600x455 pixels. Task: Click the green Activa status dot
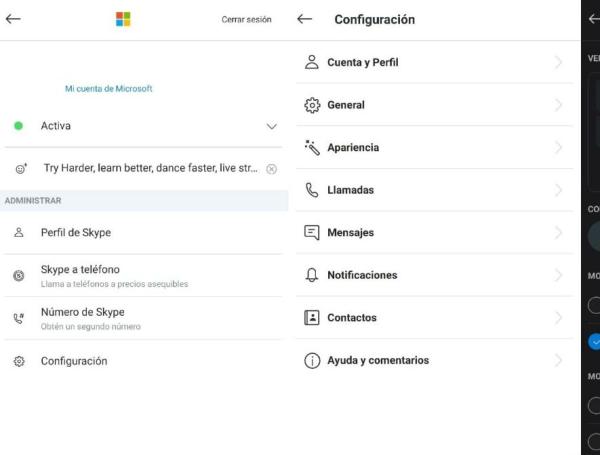pyautogui.click(x=18, y=126)
